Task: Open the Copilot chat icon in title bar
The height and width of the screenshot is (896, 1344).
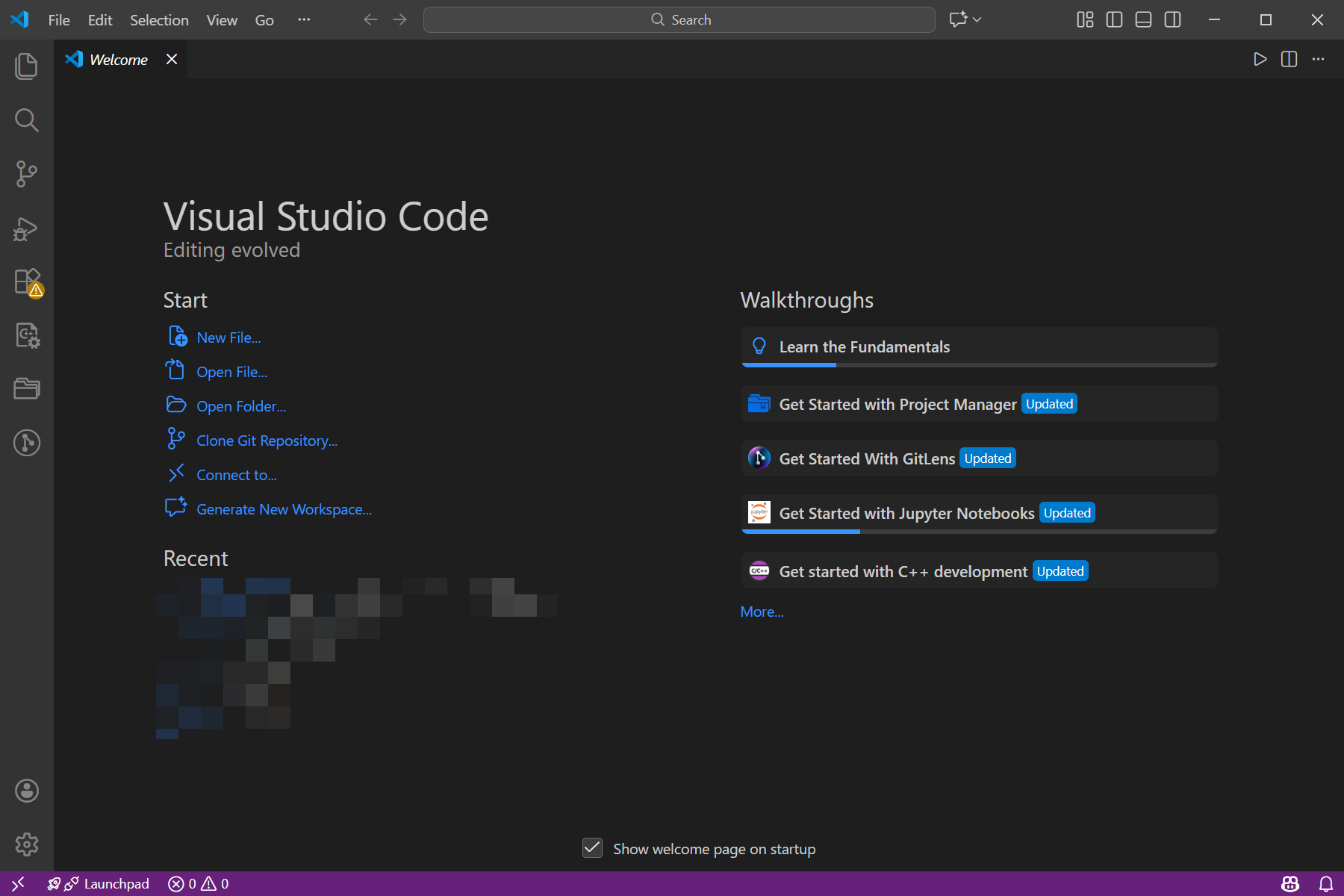Action: pos(958,20)
